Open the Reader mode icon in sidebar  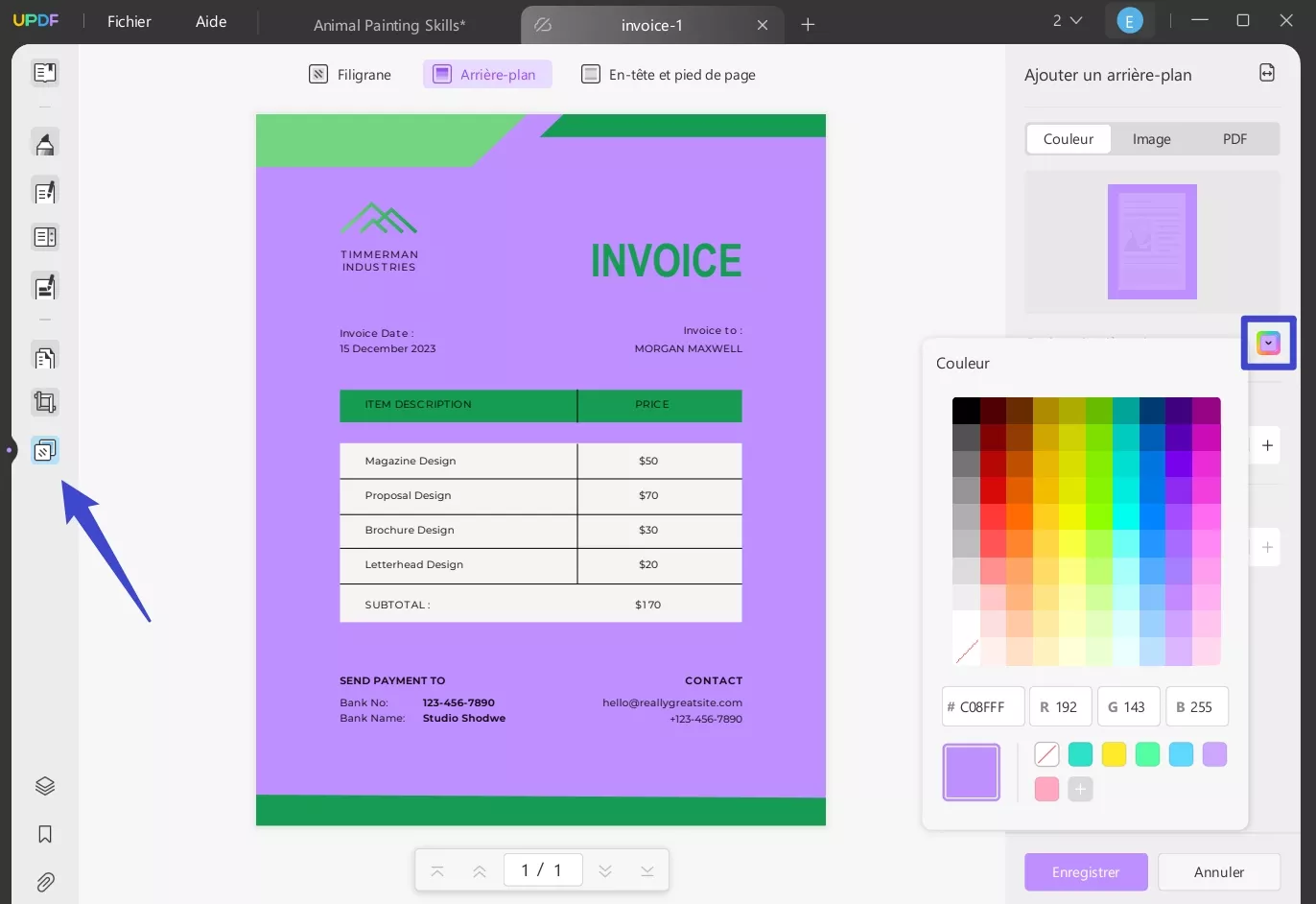(45, 73)
